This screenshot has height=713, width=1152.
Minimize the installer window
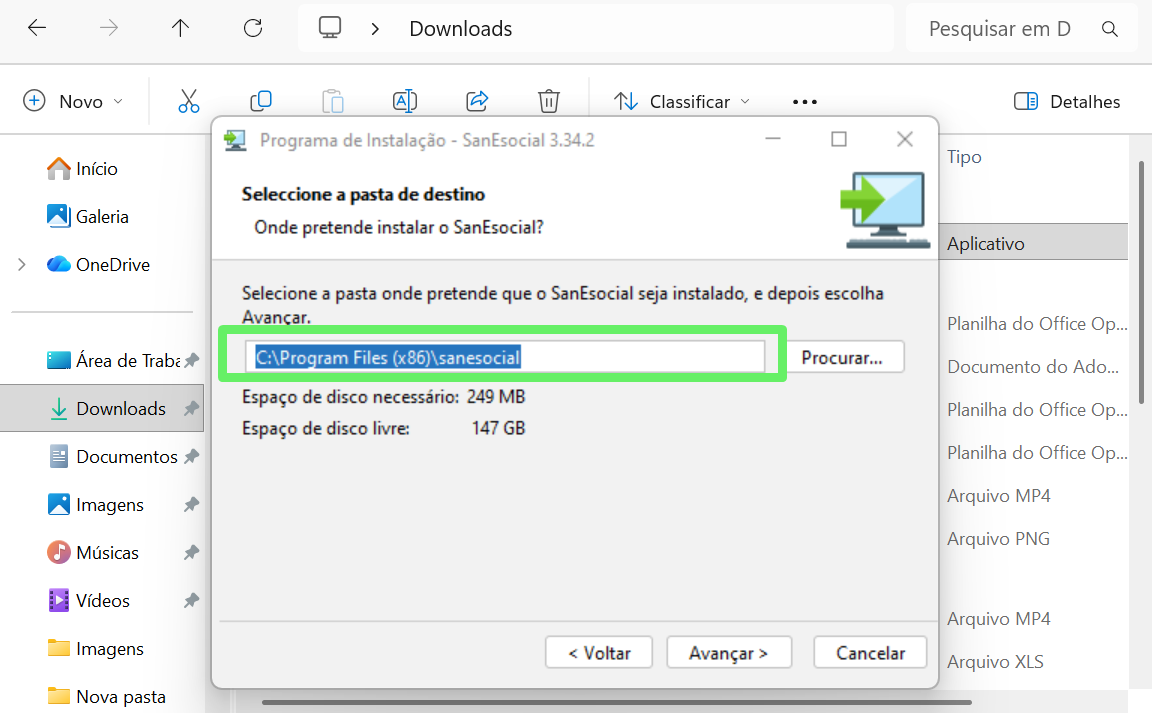click(x=773, y=139)
